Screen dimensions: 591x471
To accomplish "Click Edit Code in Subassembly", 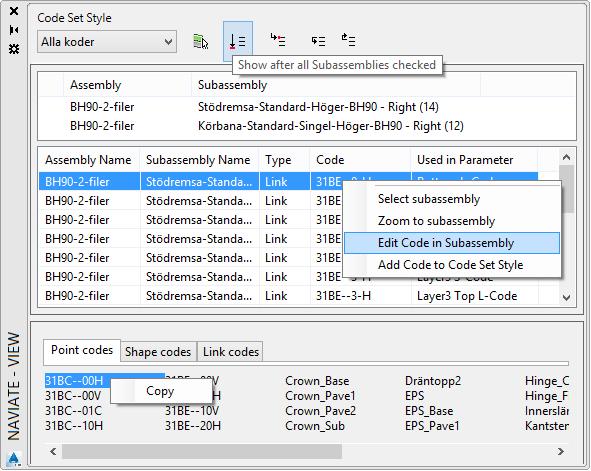I will [452, 243].
